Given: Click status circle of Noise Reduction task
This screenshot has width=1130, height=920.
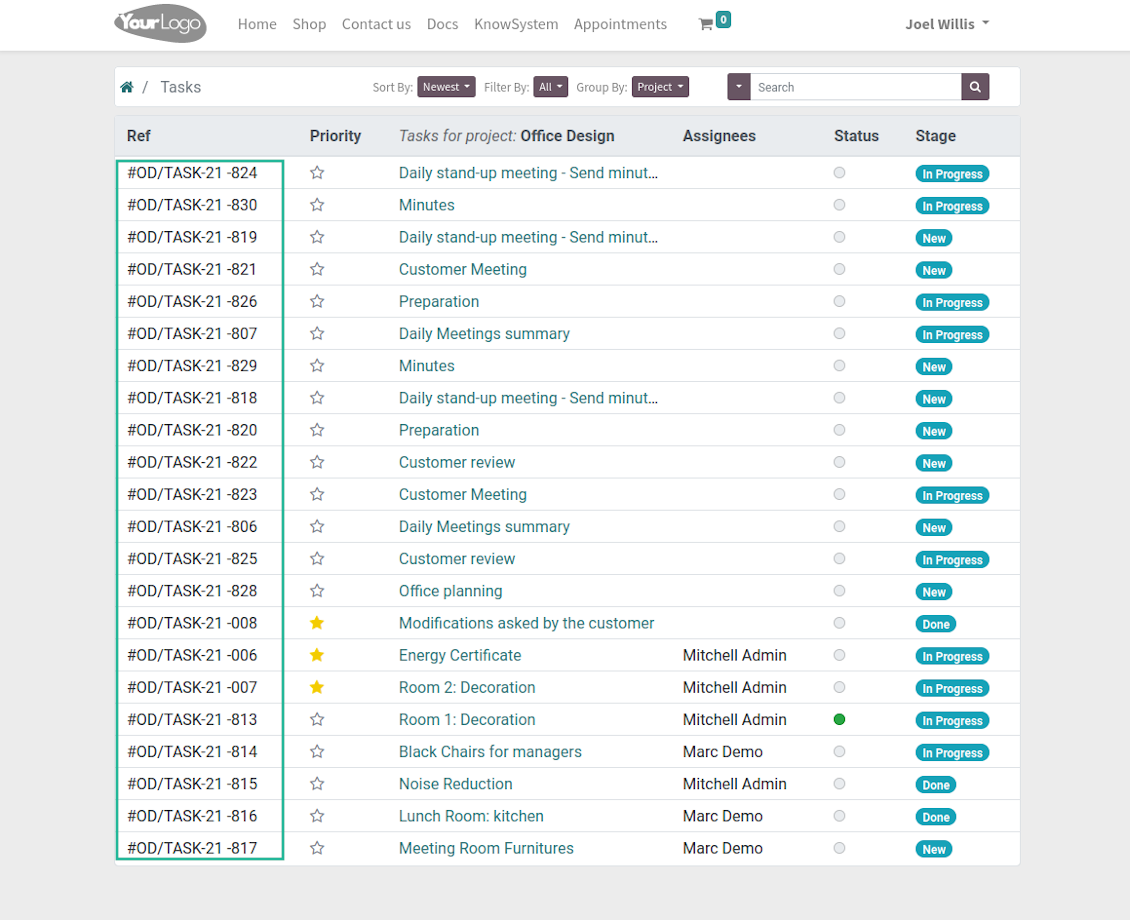Looking at the screenshot, I should coord(839,784).
